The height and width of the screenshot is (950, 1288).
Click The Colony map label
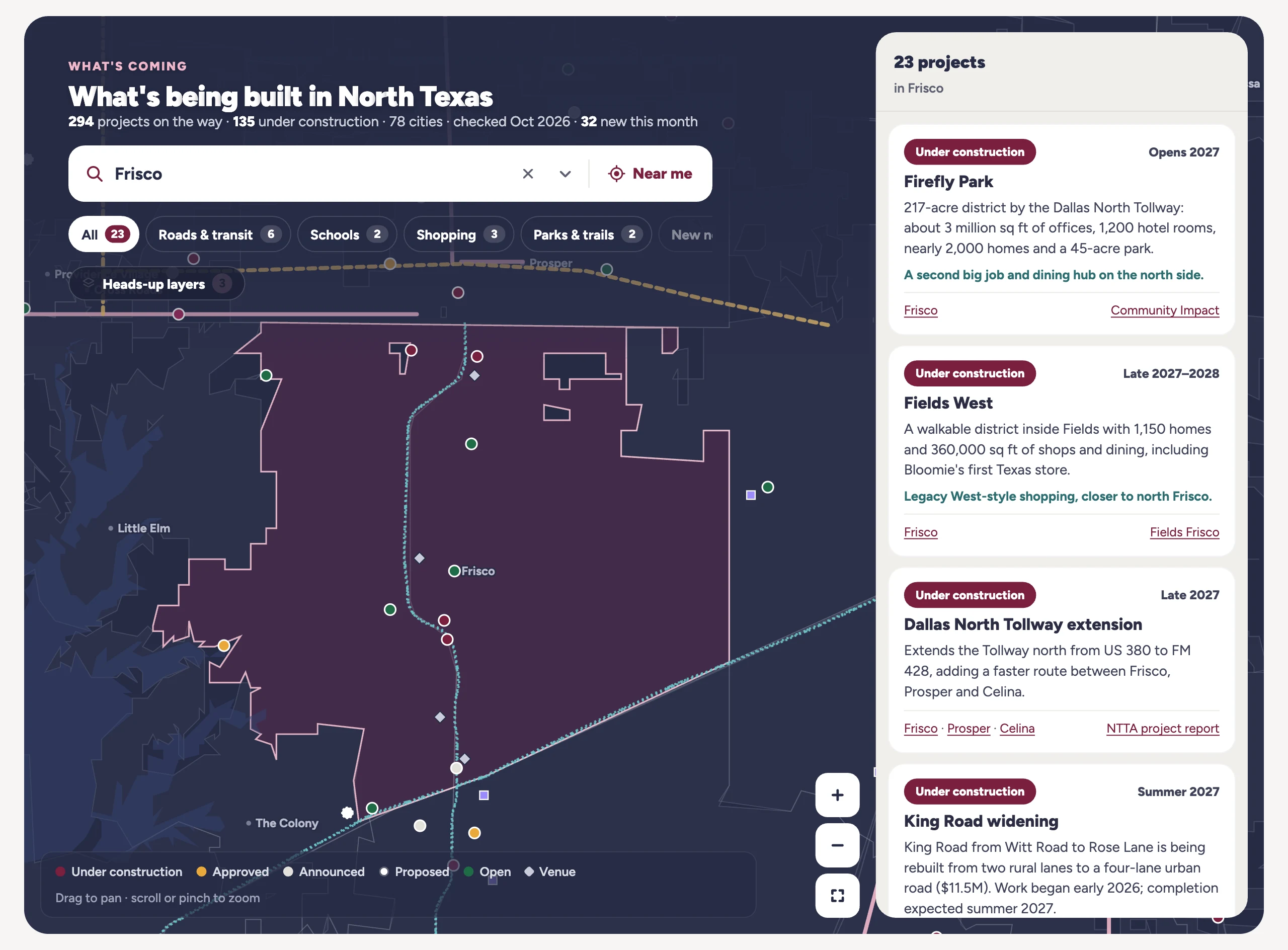(x=287, y=823)
